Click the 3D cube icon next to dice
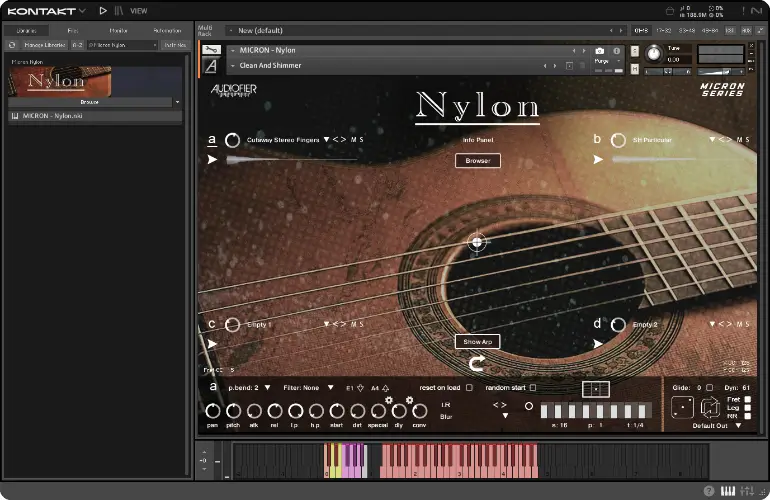This screenshot has width=770, height=500. coord(711,407)
